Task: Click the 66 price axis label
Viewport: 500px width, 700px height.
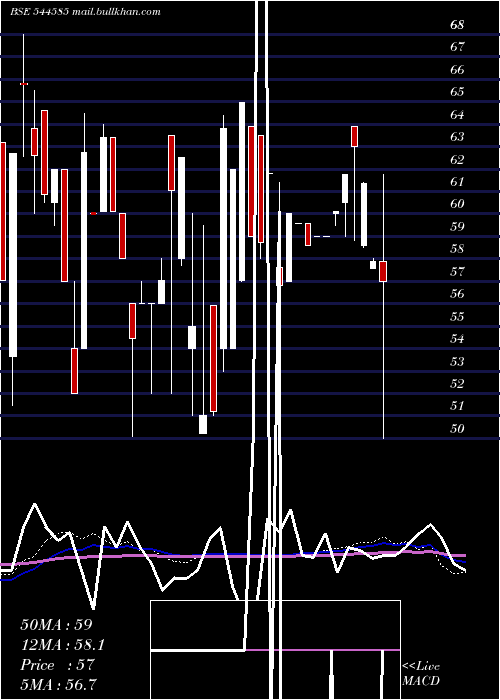Action: pyautogui.click(x=457, y=70)
